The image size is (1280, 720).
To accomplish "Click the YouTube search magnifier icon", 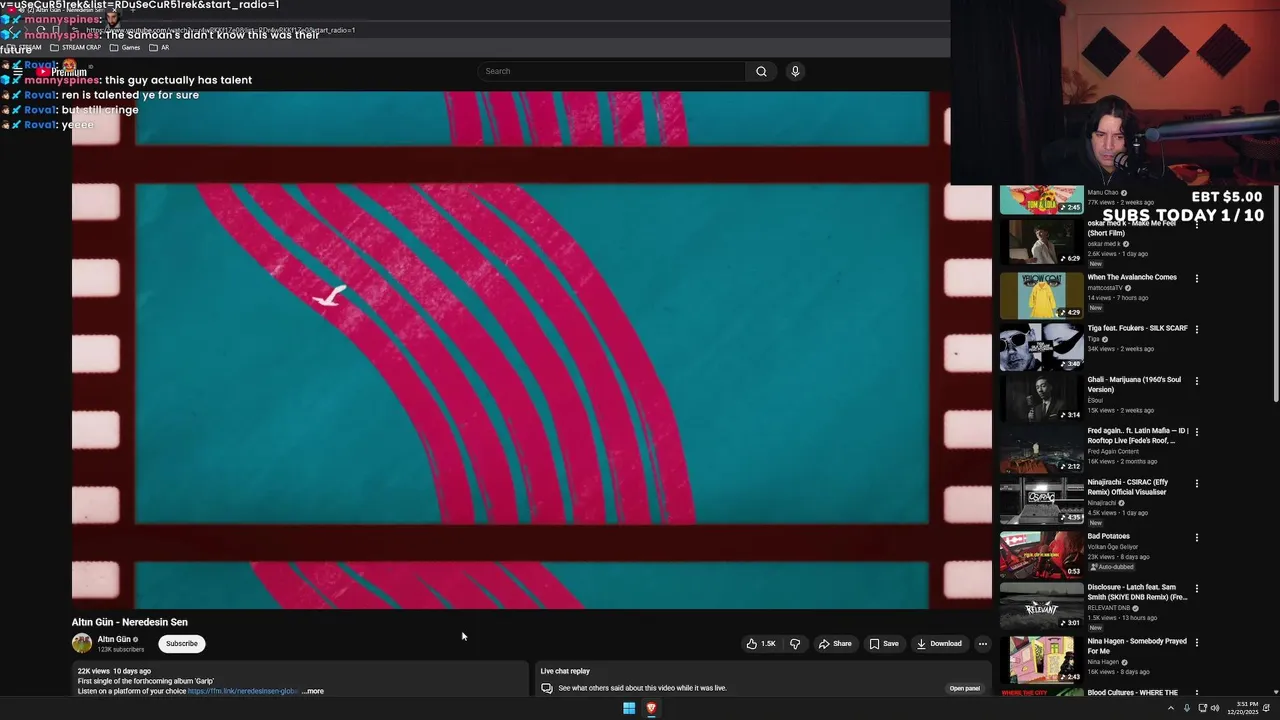I will (761, 71).
